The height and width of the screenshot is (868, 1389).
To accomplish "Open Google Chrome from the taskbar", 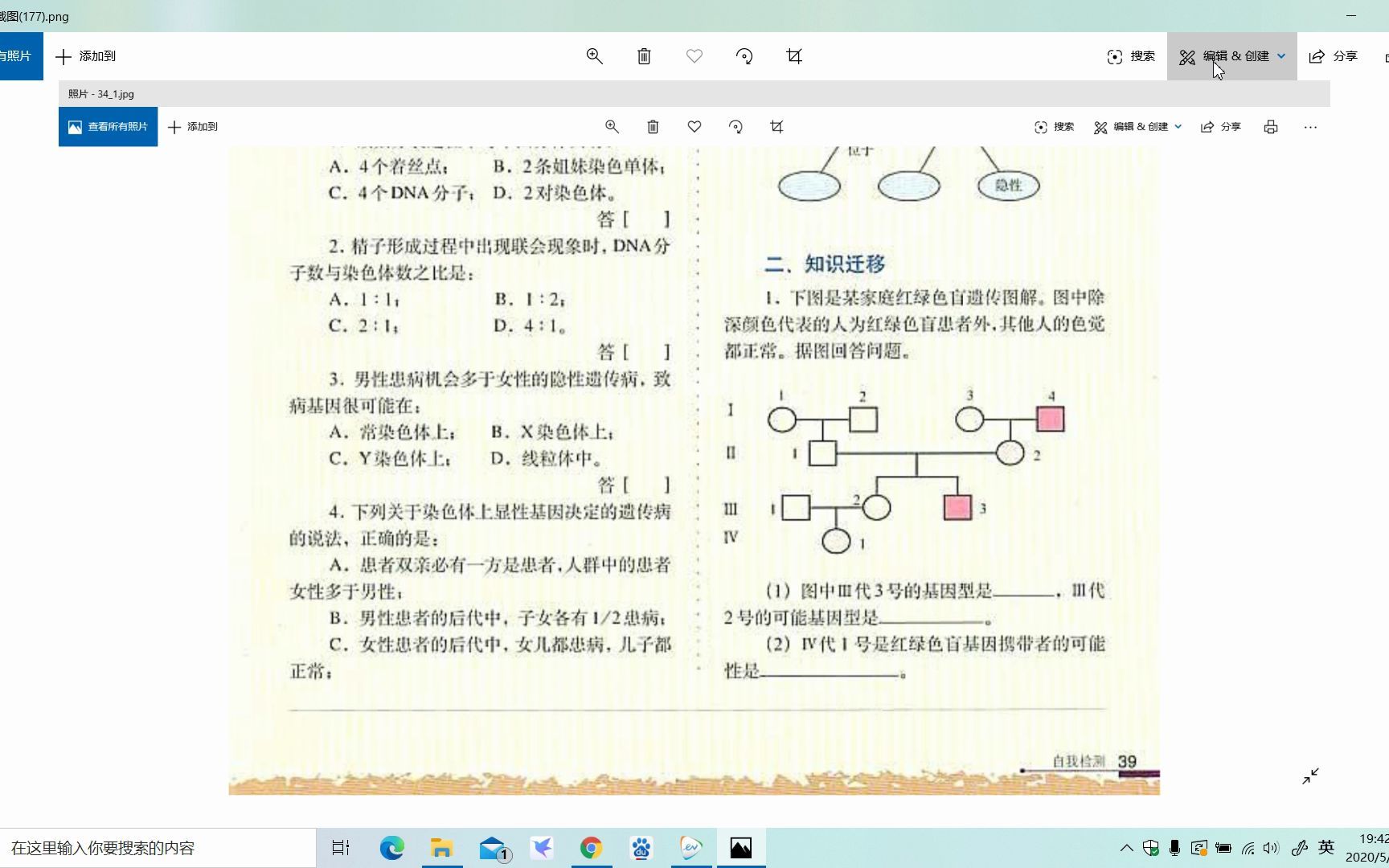I will (x=591, y=847).
